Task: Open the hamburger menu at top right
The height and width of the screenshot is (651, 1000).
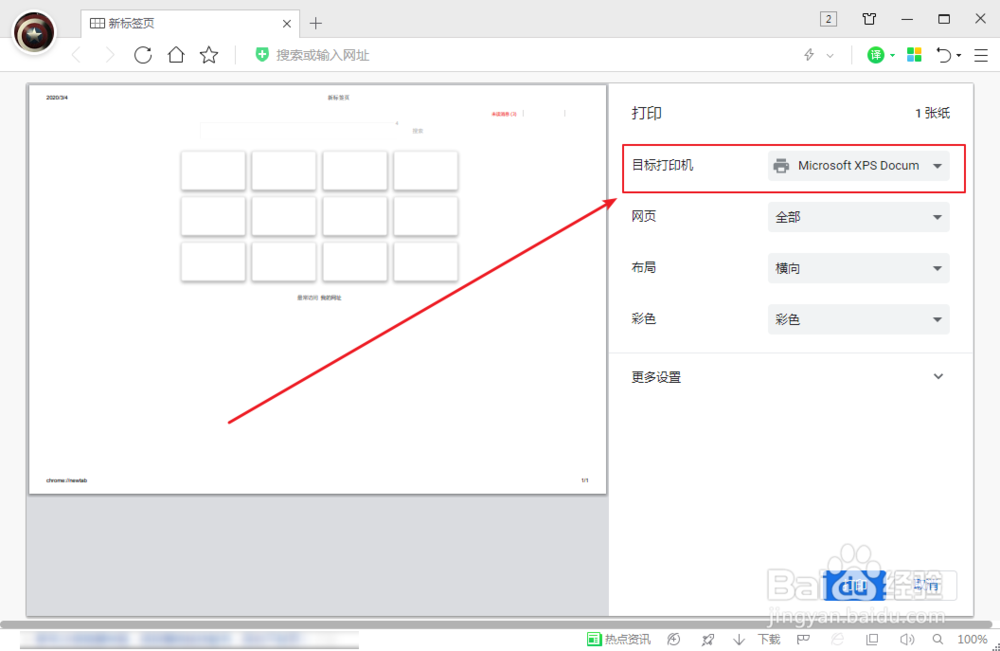Action: pos(981,55)
